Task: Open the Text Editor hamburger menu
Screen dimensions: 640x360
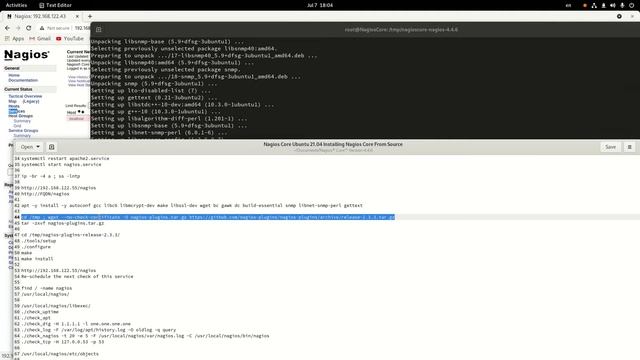Action: tap(629, 147)
